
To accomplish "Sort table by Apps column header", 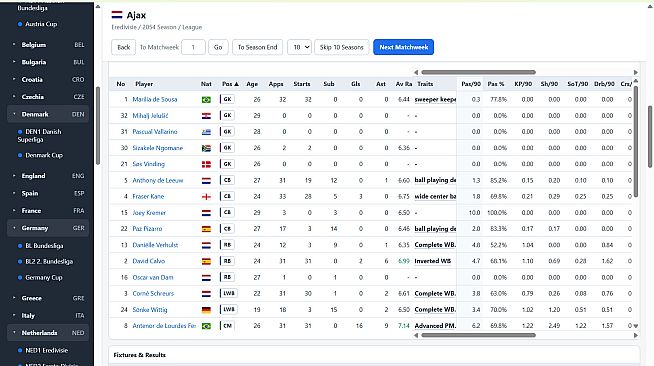I will 276,84.
